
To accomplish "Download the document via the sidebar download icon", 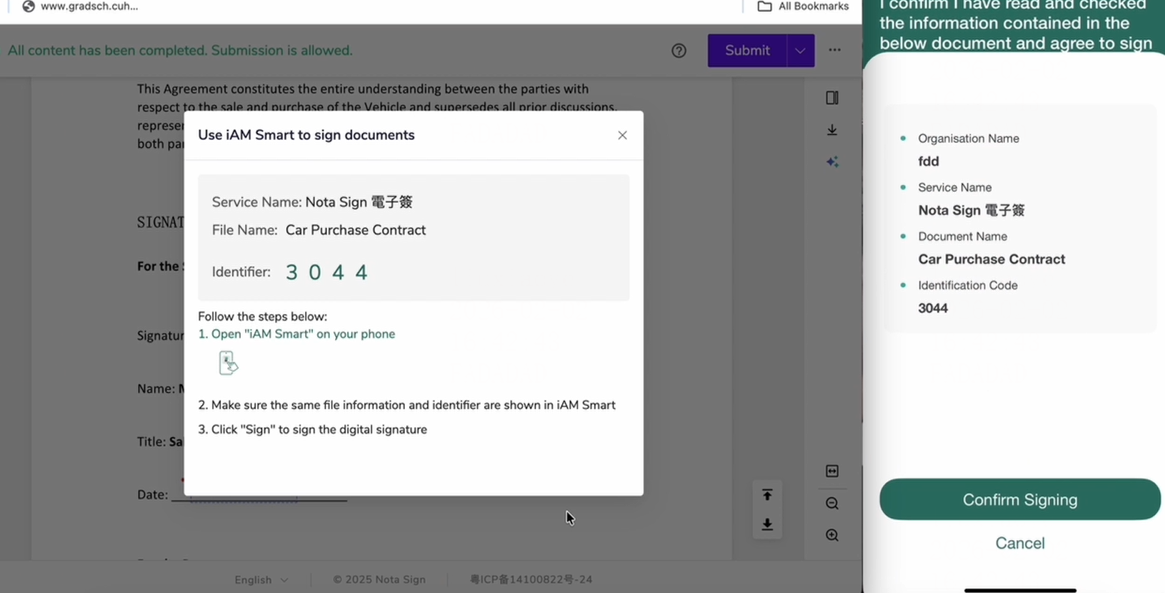I will 832,130.
